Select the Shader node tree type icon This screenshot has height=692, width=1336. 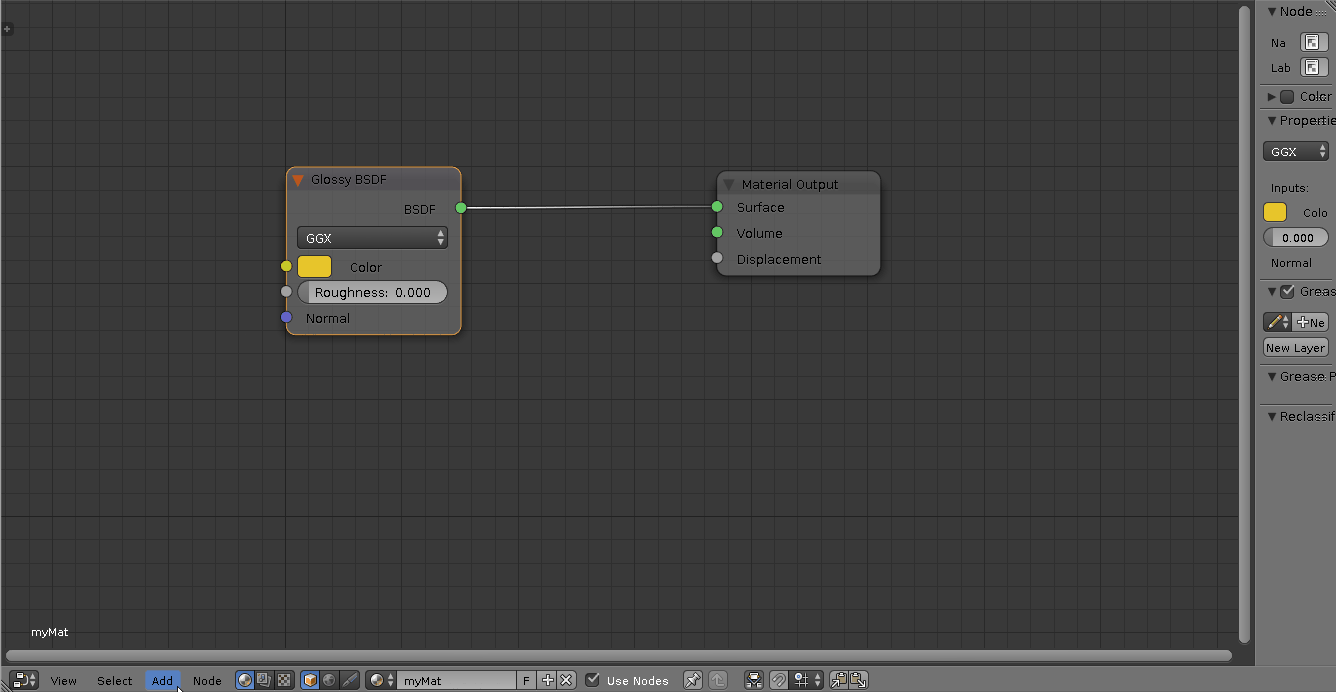[x=245, y=680]
